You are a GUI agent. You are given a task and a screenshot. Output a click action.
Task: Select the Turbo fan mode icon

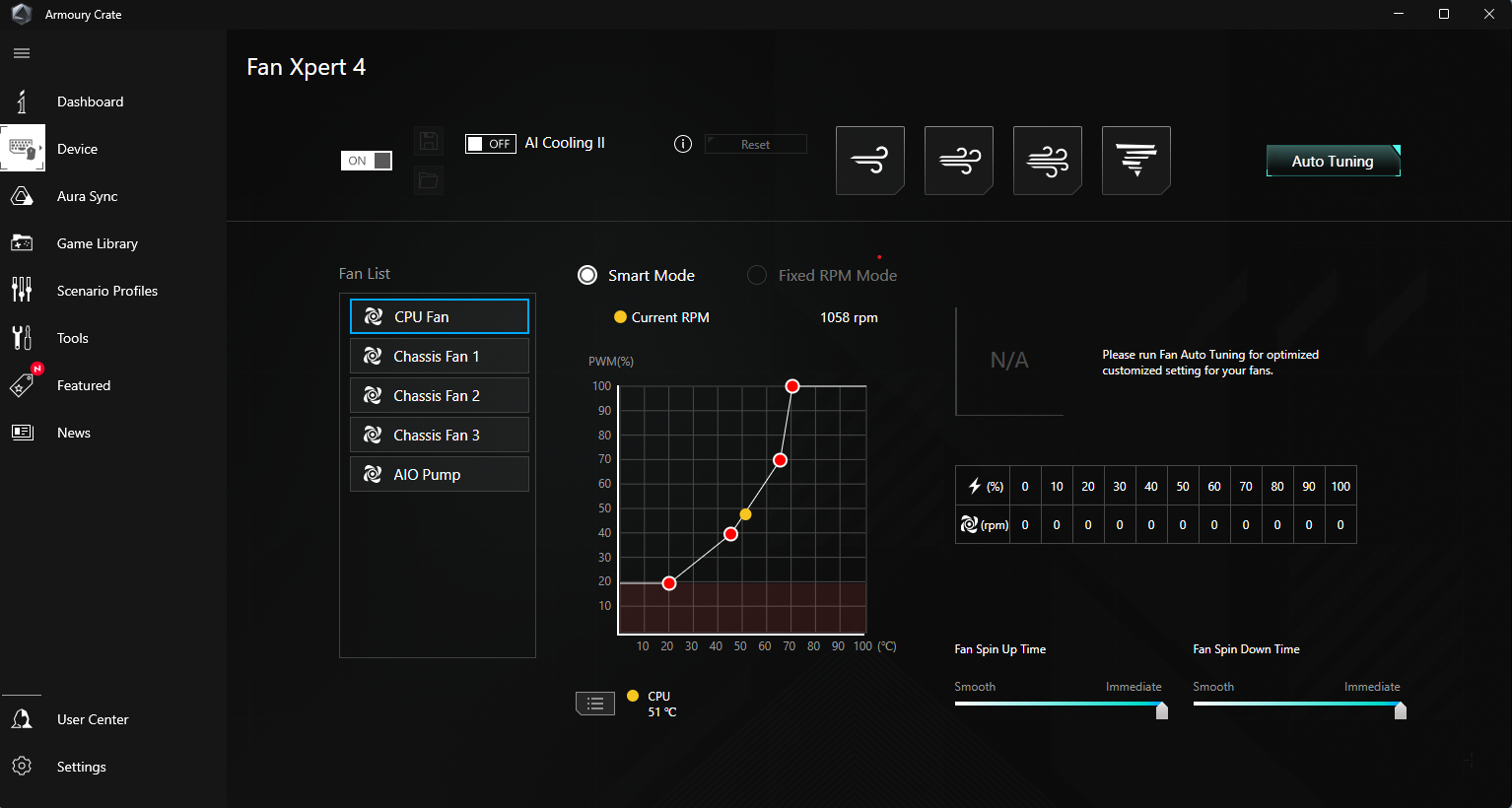coord(1047,160)
